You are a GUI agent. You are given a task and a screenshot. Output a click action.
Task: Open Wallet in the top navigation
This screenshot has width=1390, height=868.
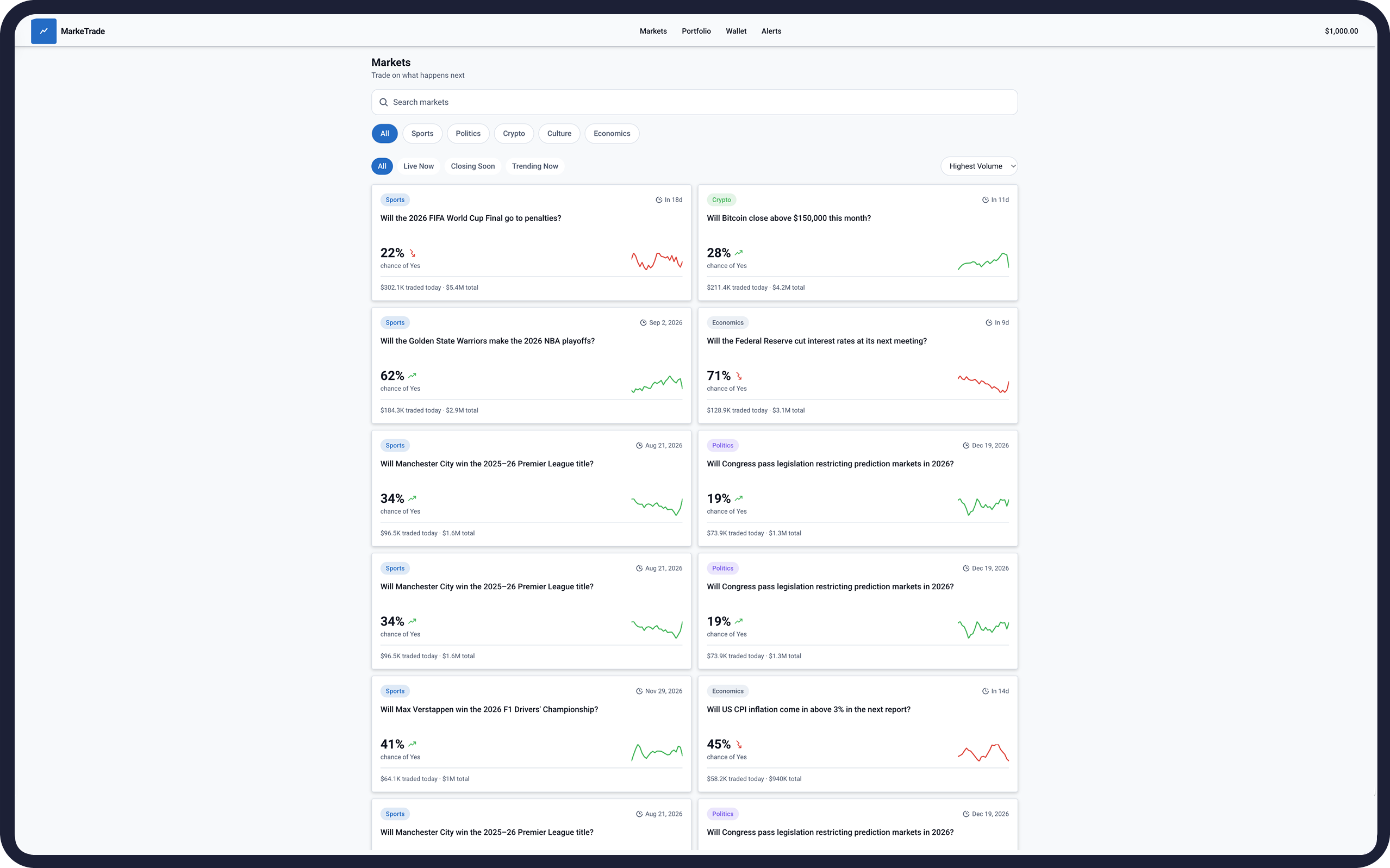[x=736, y=31]
